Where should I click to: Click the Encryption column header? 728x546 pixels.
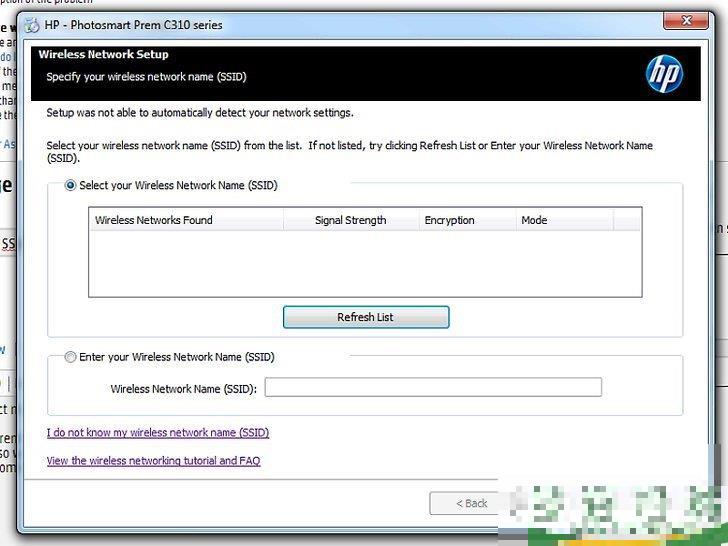(466, 220)
